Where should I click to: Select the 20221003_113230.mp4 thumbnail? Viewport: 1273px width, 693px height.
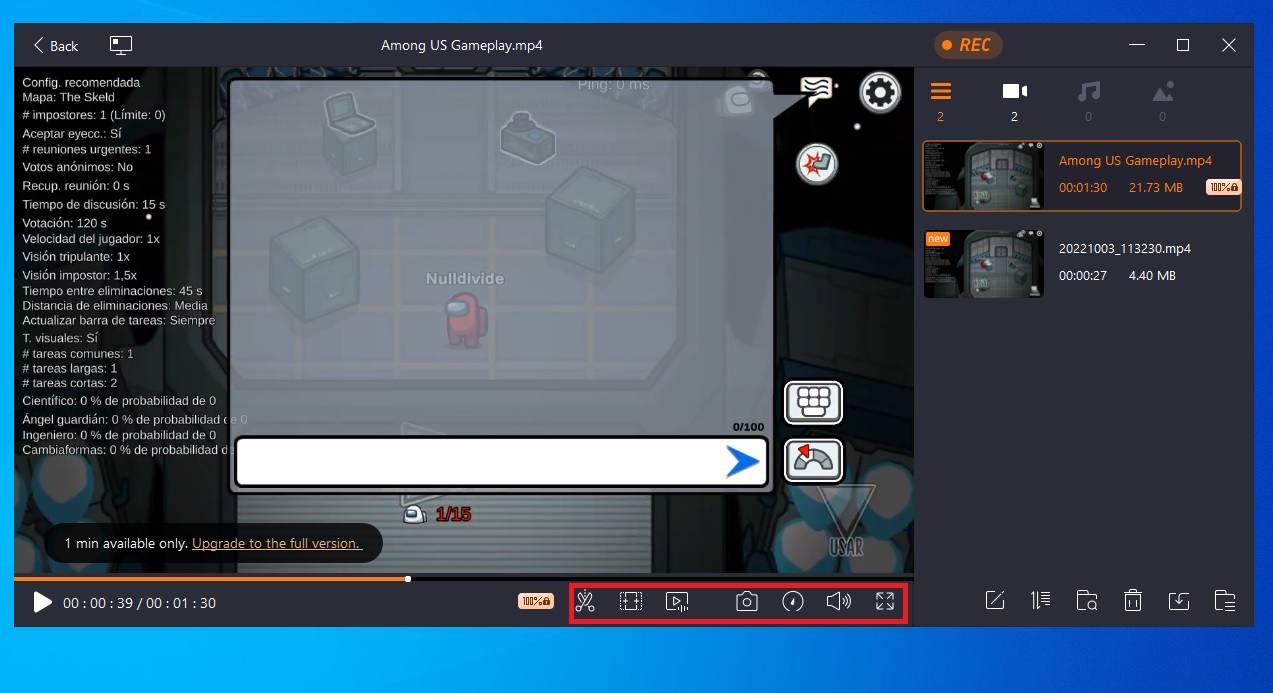(x=984, y=264)
